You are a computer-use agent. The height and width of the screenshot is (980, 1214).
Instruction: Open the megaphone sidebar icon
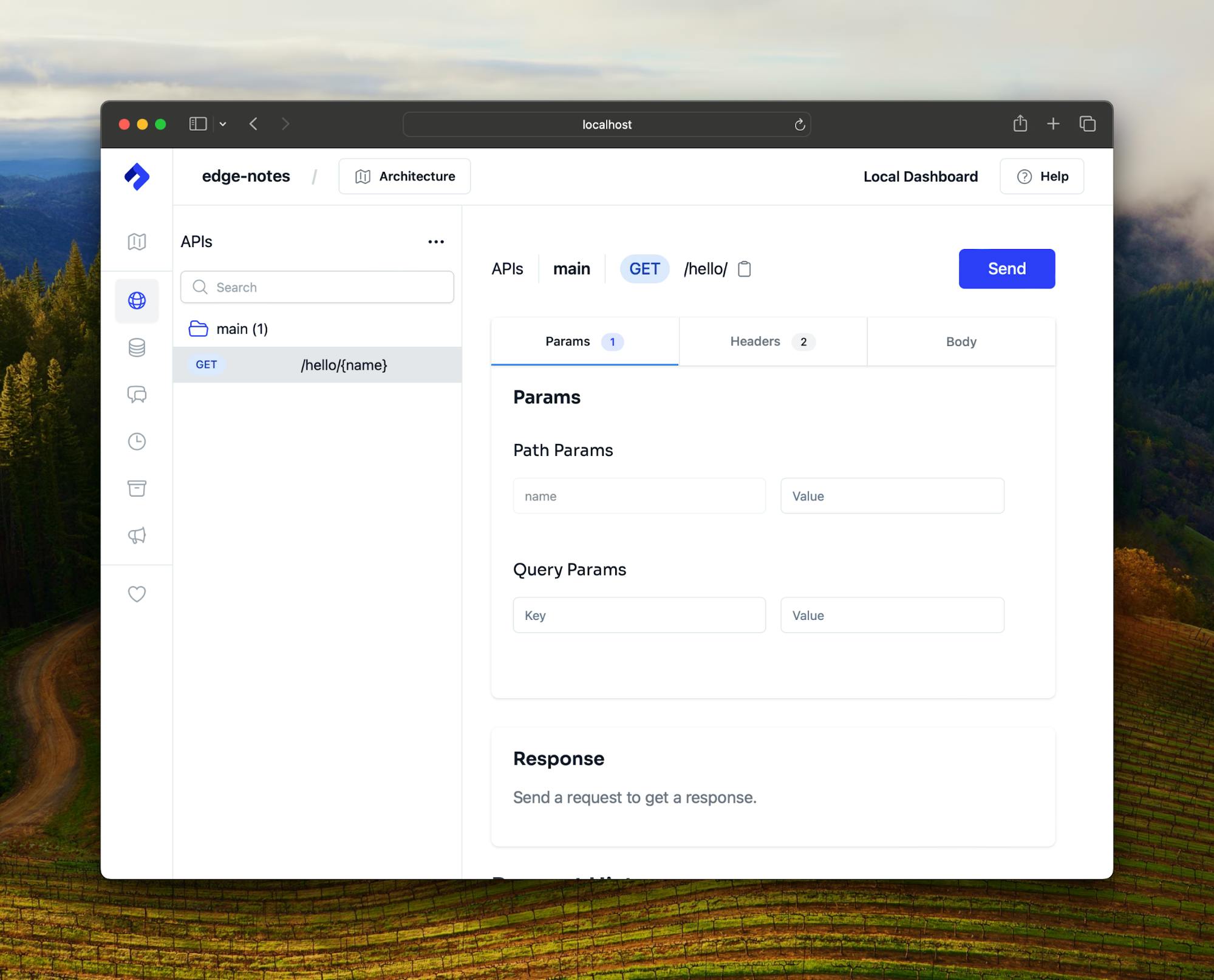point(137,536)
